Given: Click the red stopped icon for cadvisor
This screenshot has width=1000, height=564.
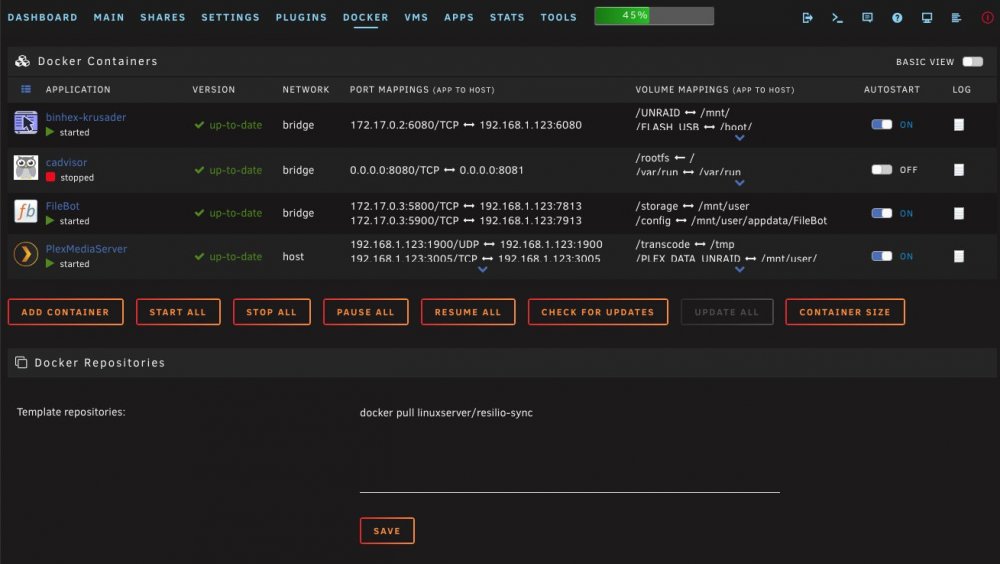Looking at the screenshot, I should point(50,177).
